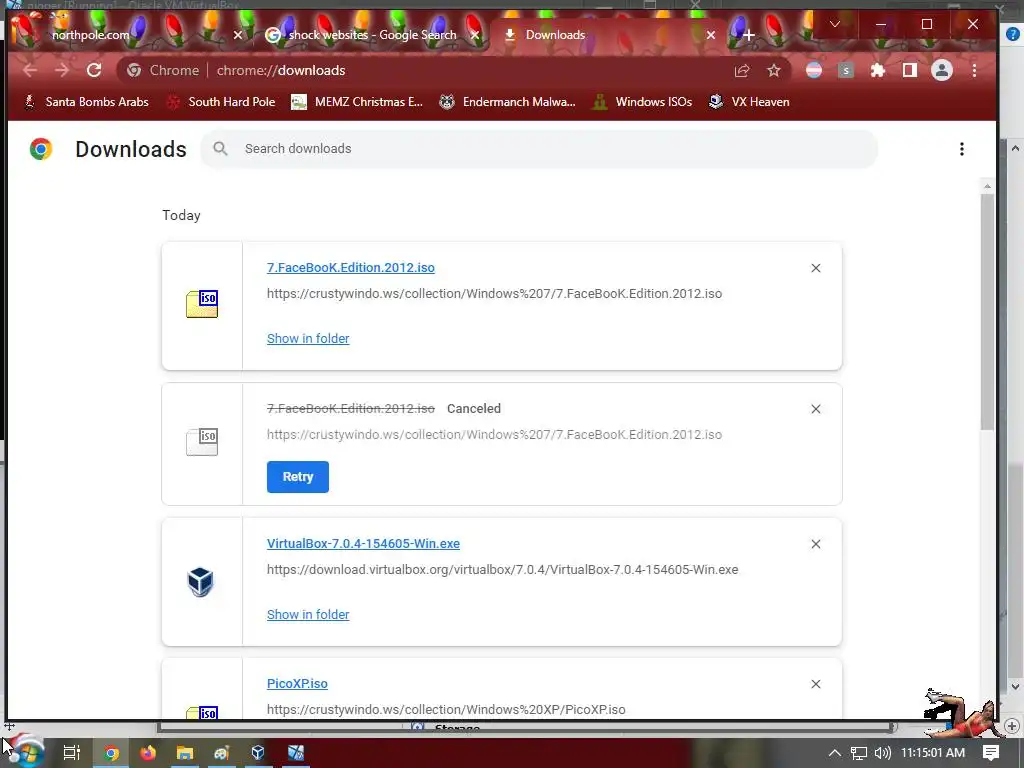The height and width of the screenshot is (768, 1024).
Task: Reload the Chrome downloads page
Action: click(x=94, y=71)
